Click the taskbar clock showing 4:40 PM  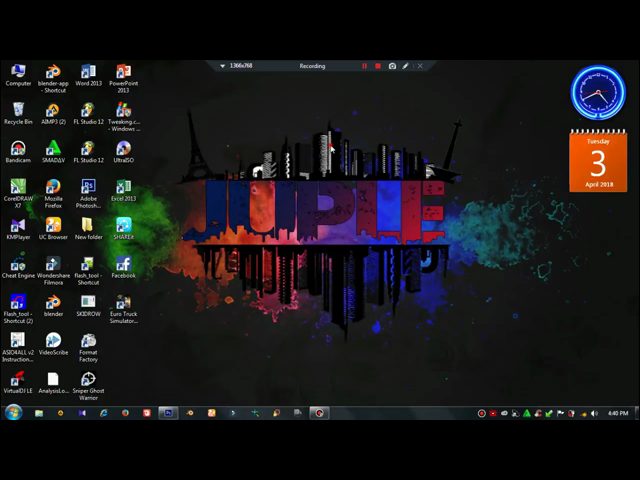click(618, 413)
